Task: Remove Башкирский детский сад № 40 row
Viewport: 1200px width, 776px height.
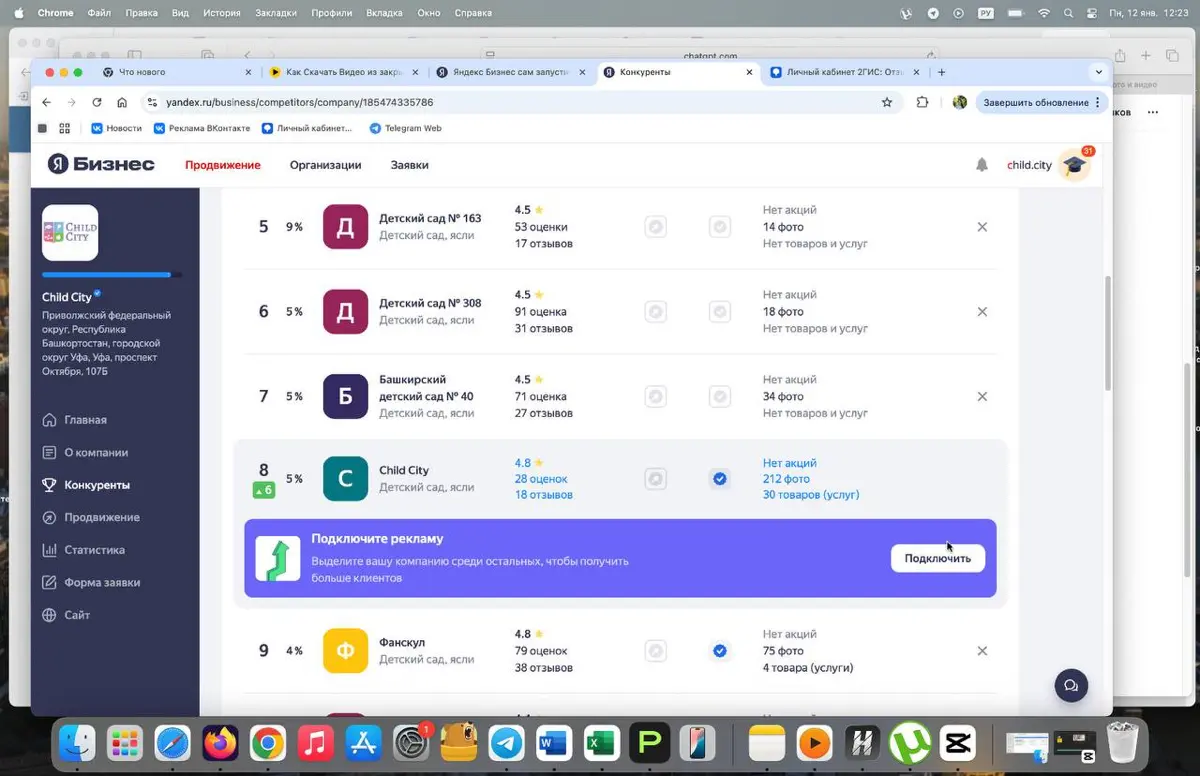Action: coord(982,396)
